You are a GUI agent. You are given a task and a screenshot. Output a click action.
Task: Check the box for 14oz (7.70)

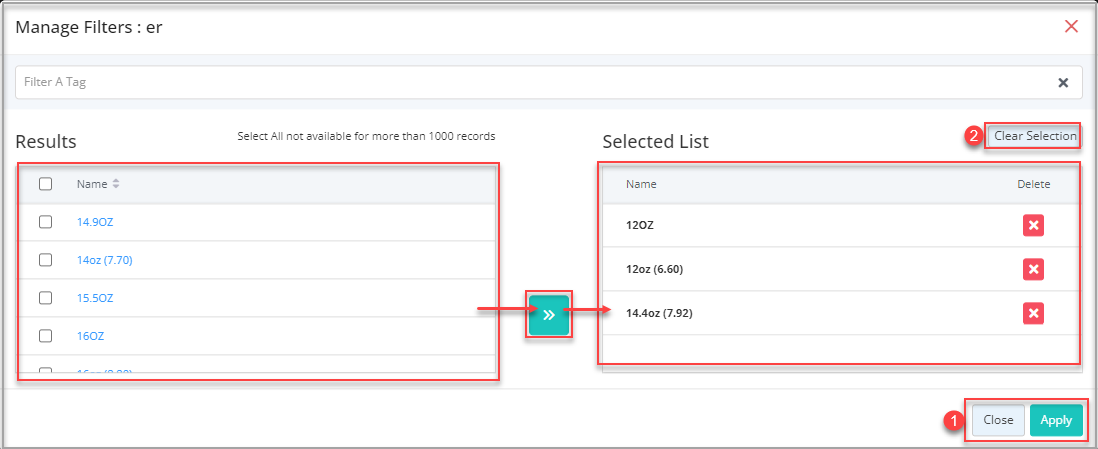point(46,260)
